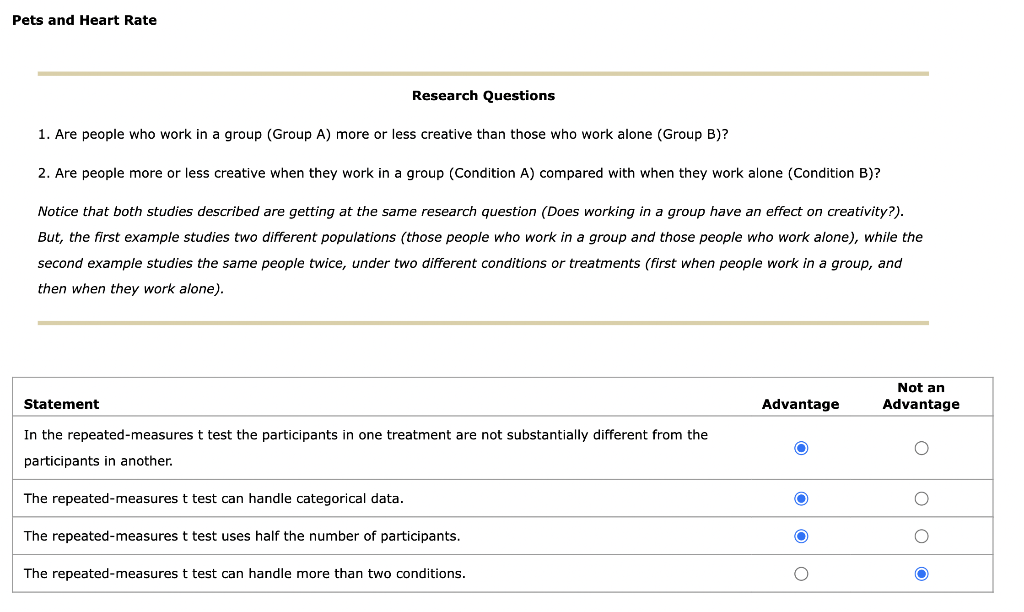Viewport: 1024px width, 612px height.
Task: Select Advantage for the participants statement
Action: tap(800, 447)
